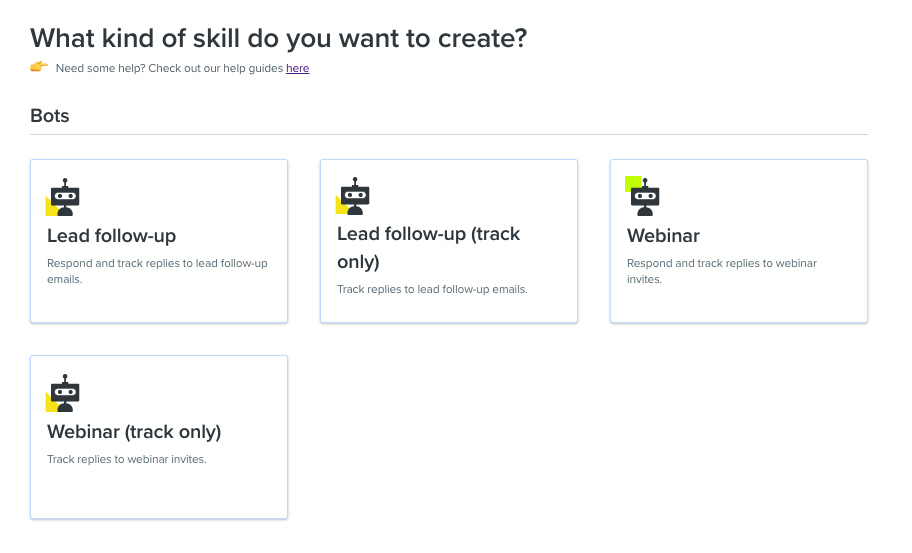
Task: Choose 'Webinar (track only)' title
Action: click(x=134, y=432)
